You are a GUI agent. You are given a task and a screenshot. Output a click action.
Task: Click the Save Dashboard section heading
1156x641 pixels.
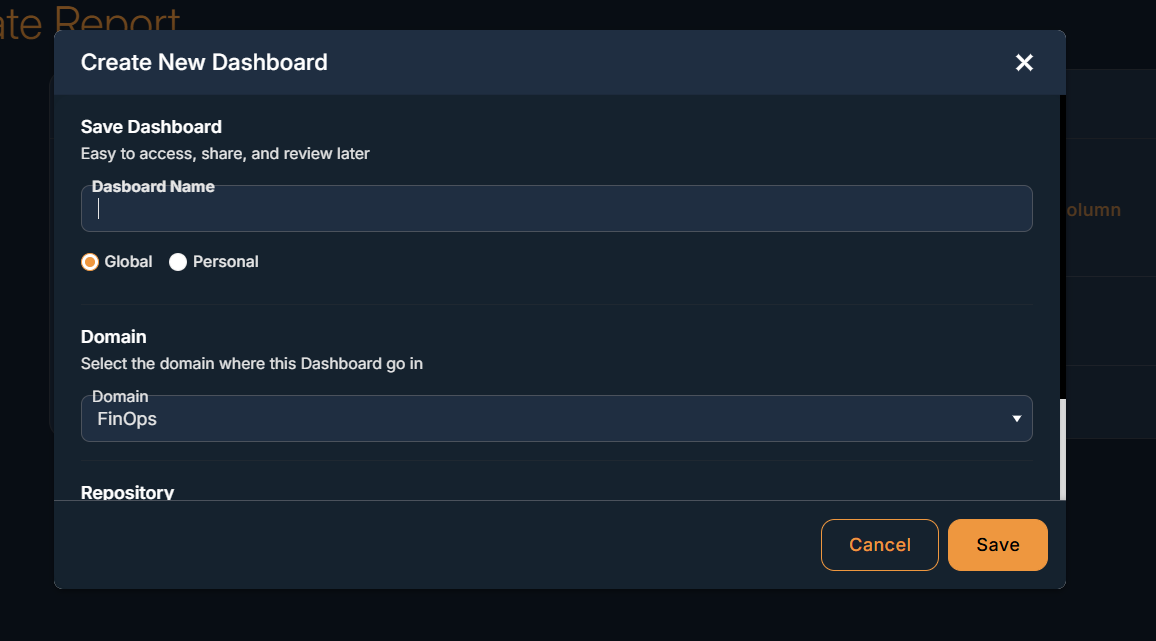151,127
